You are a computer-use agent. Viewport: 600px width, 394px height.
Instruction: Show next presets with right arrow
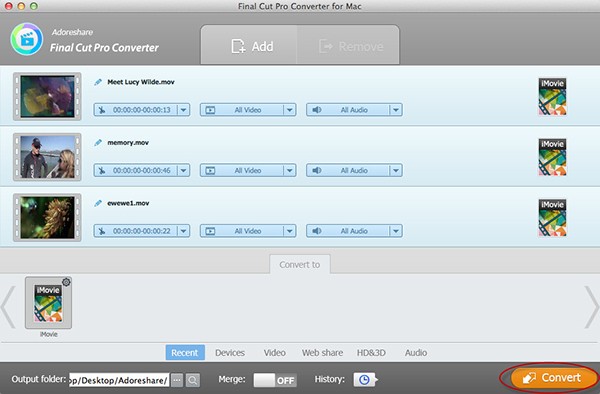(x=592, y=307)
